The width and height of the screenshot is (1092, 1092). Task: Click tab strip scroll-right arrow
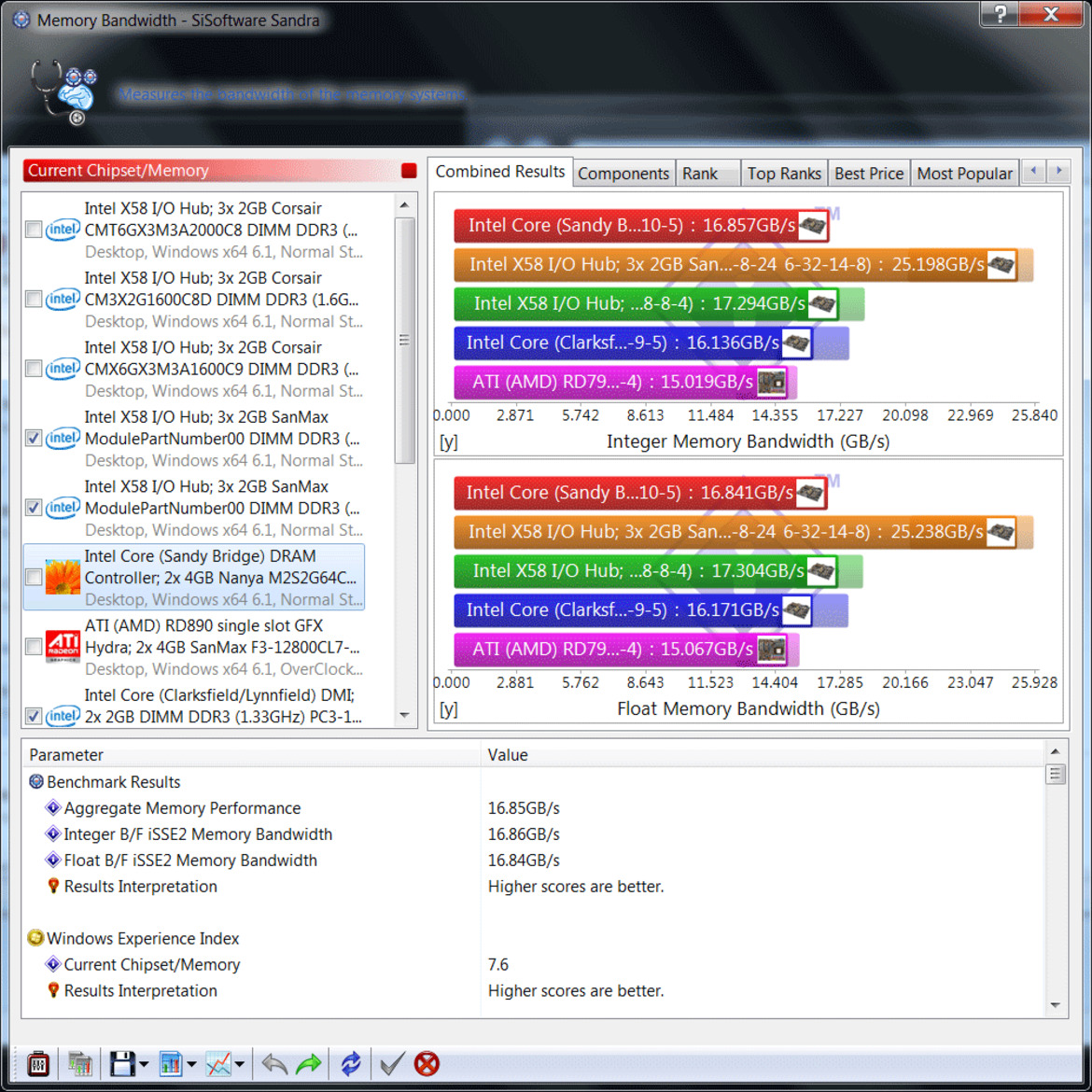(x=1058, y=172)
